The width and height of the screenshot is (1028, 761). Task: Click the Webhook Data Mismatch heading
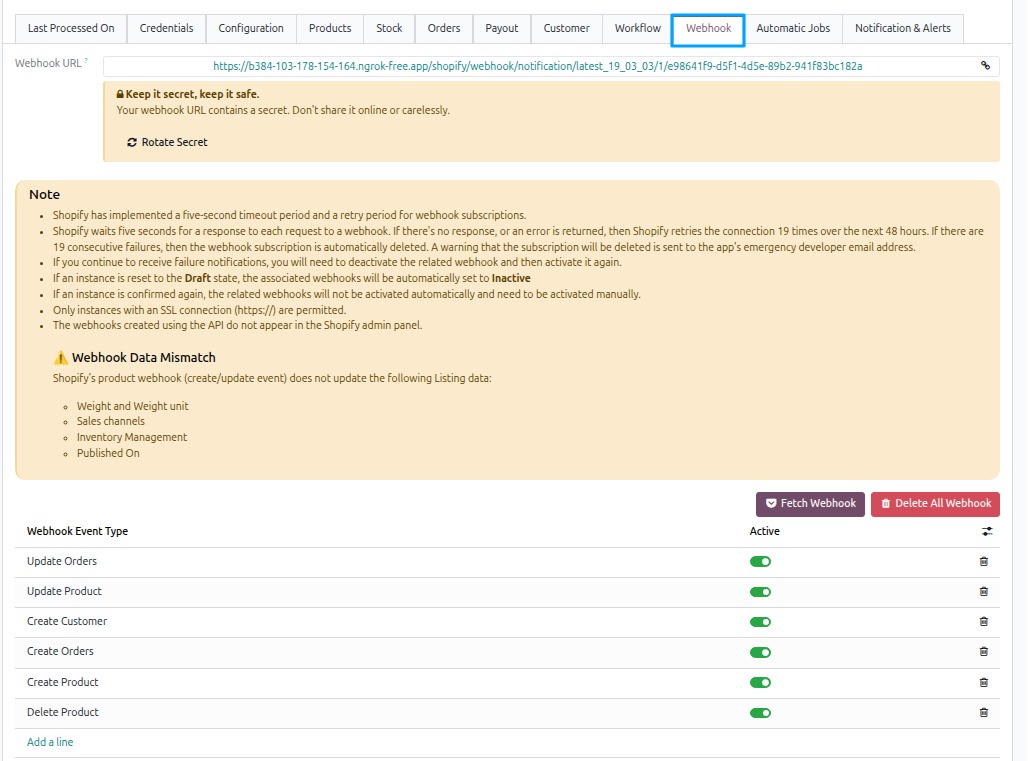point(144,358)
